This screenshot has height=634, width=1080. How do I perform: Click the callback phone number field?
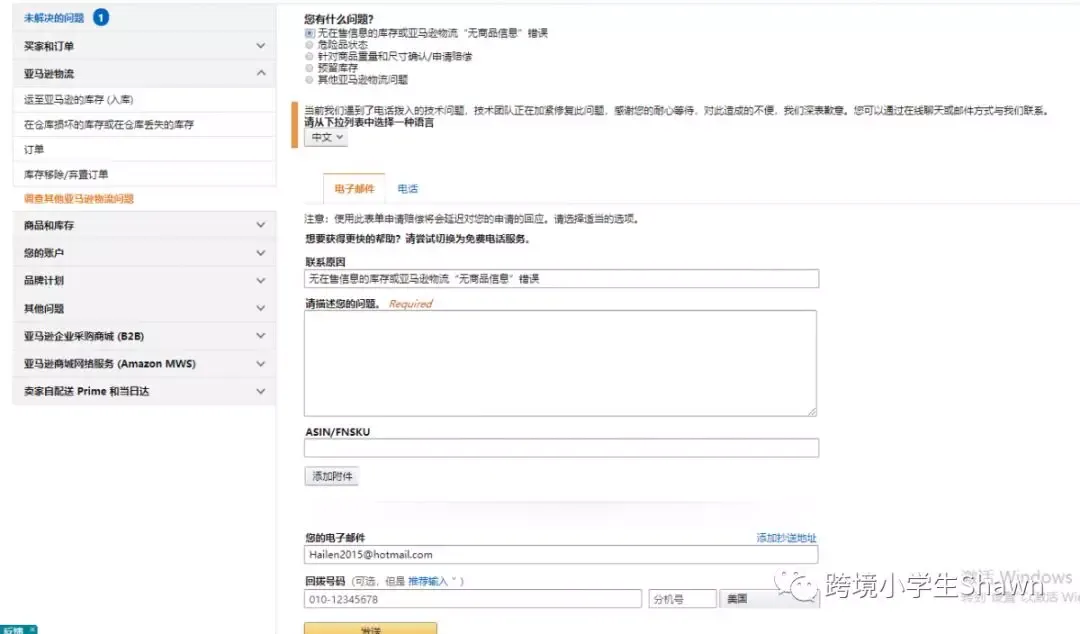tap(472, 599)
